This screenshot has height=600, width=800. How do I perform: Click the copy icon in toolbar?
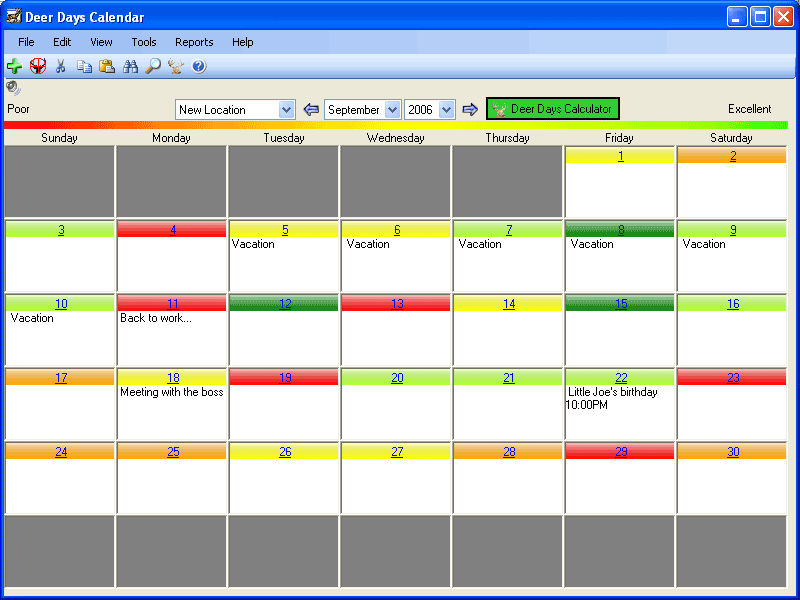[84, 66]
